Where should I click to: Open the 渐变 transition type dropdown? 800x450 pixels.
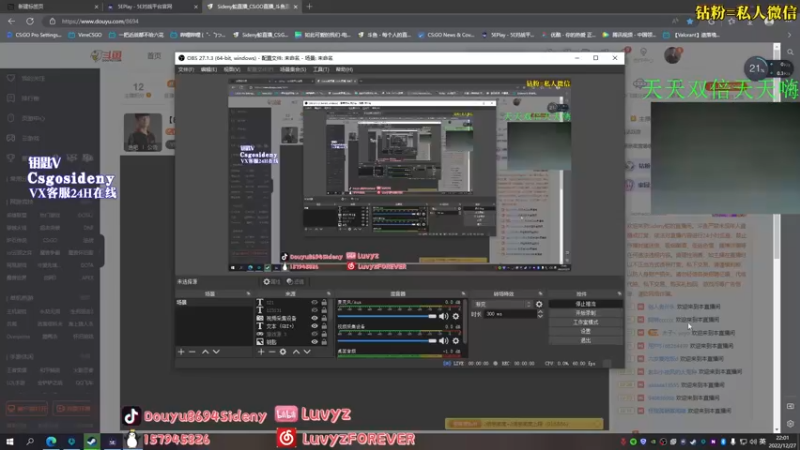502,304
